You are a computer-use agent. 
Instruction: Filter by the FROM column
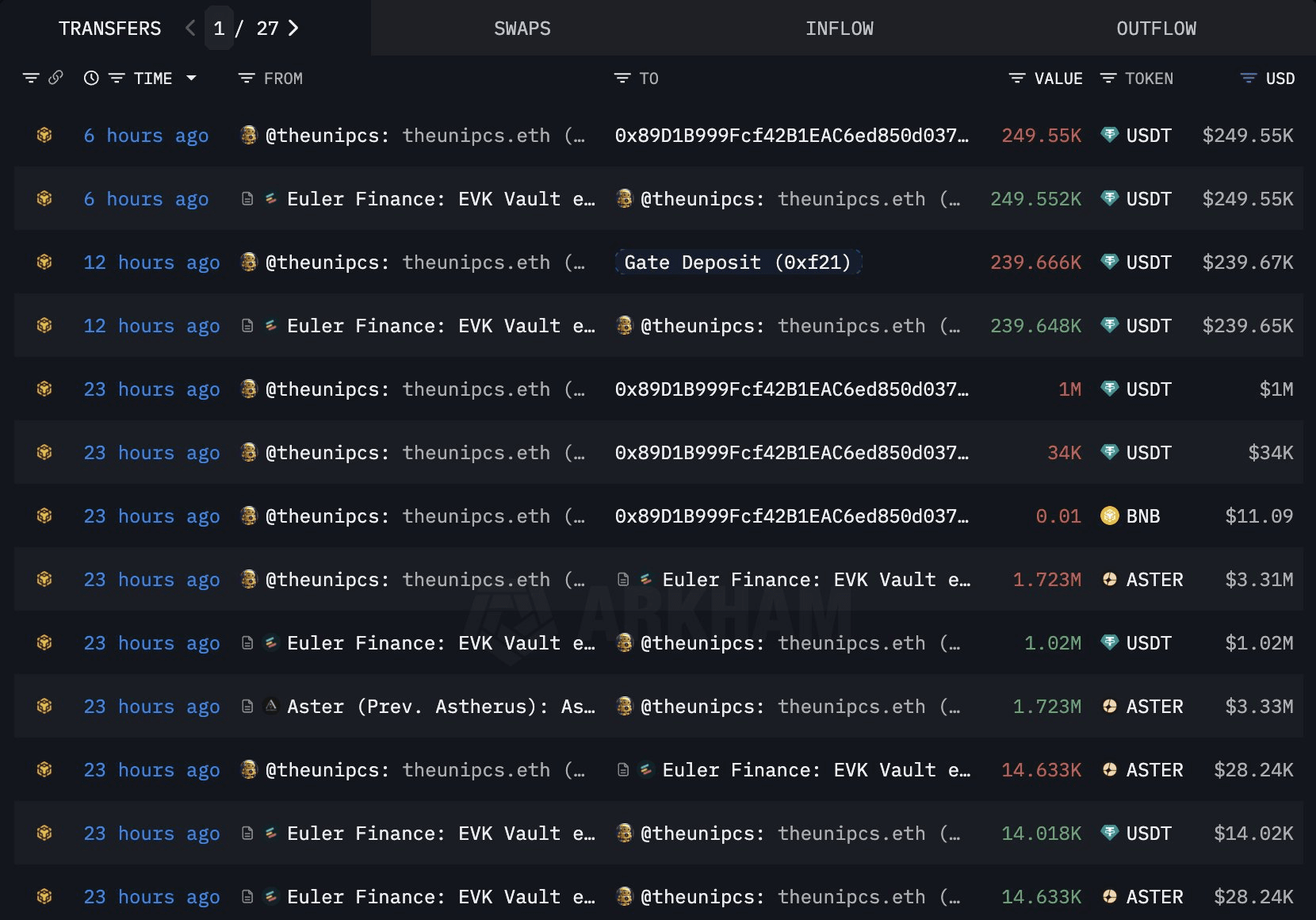(x=247, y=78)
